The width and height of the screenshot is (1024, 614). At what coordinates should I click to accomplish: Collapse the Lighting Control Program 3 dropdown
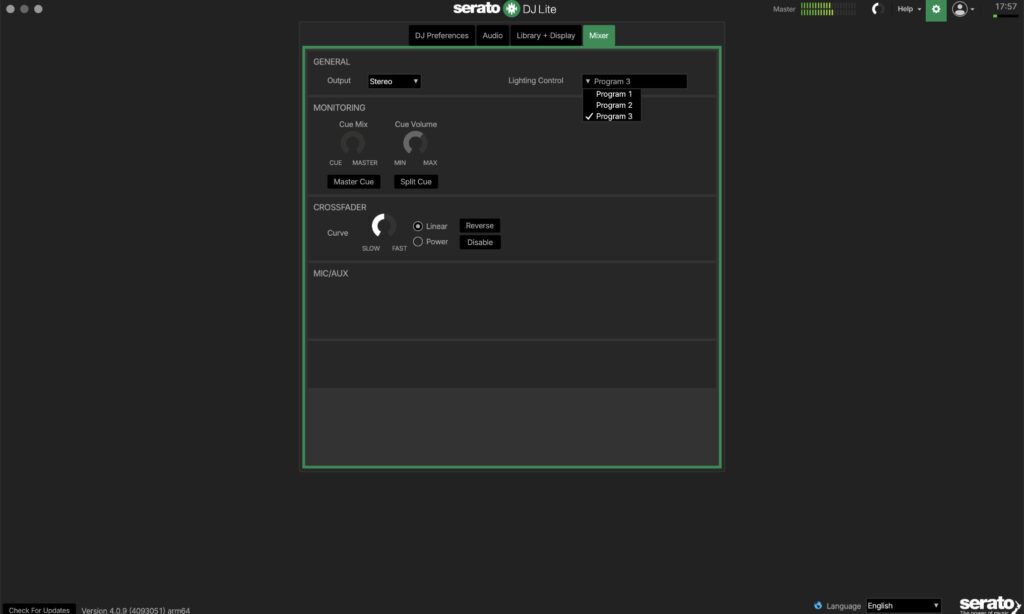coord(634,81)
